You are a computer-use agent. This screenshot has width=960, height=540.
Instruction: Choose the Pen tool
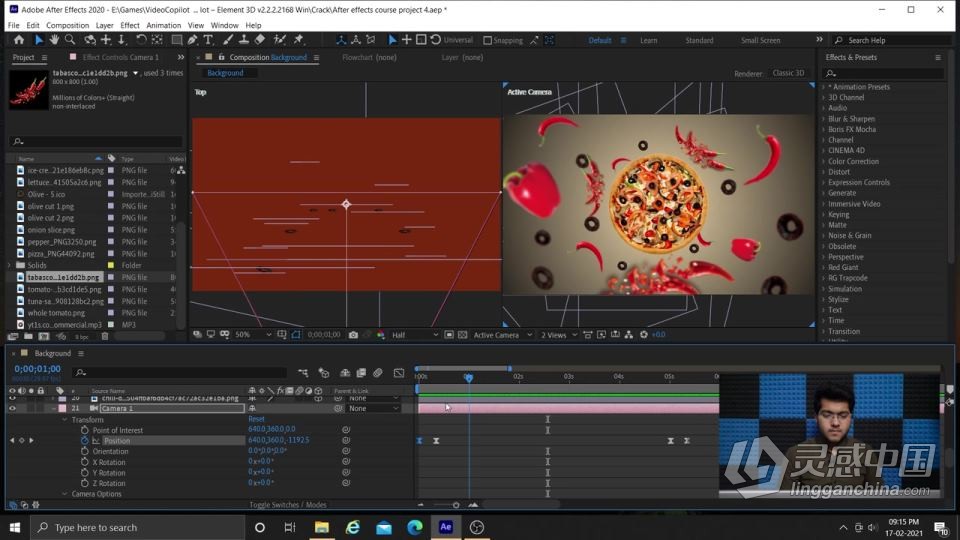point(192,40)
